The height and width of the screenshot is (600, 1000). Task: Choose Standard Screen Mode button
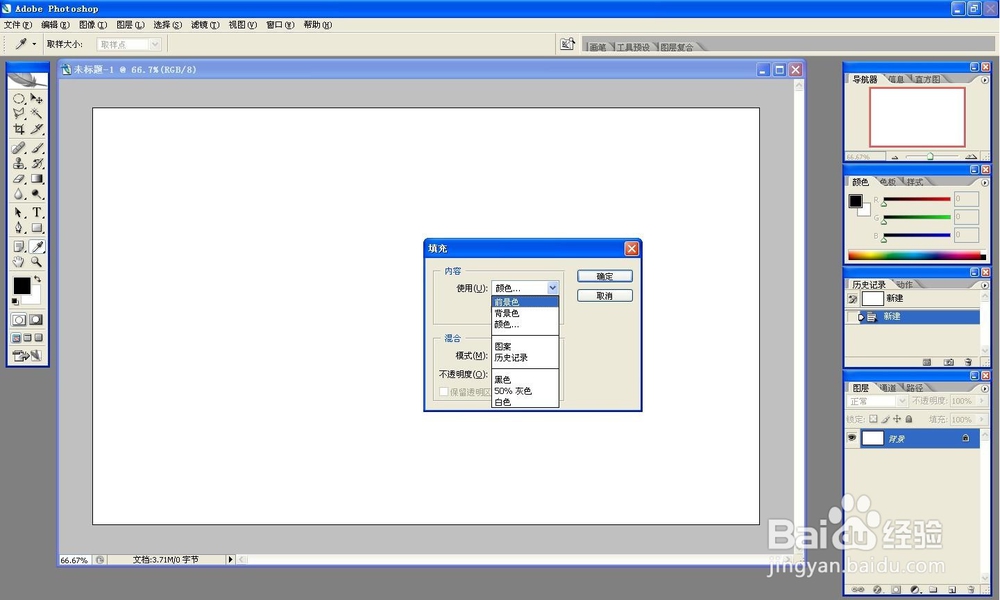click(17, 338)
